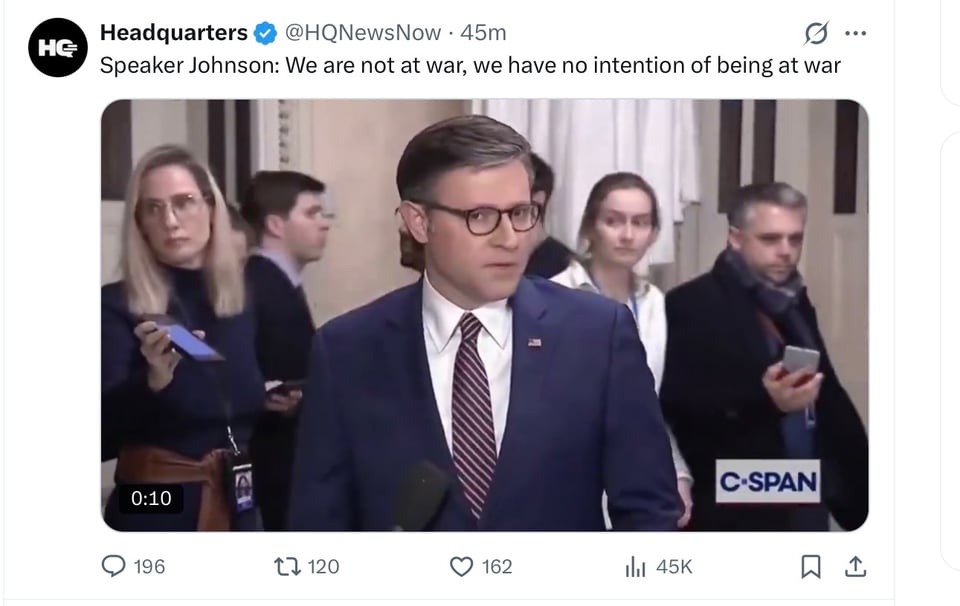The width and height of the screenshot is (960, 606).
Task: Open the post via 45m timestamp
Action: [484, 32]
